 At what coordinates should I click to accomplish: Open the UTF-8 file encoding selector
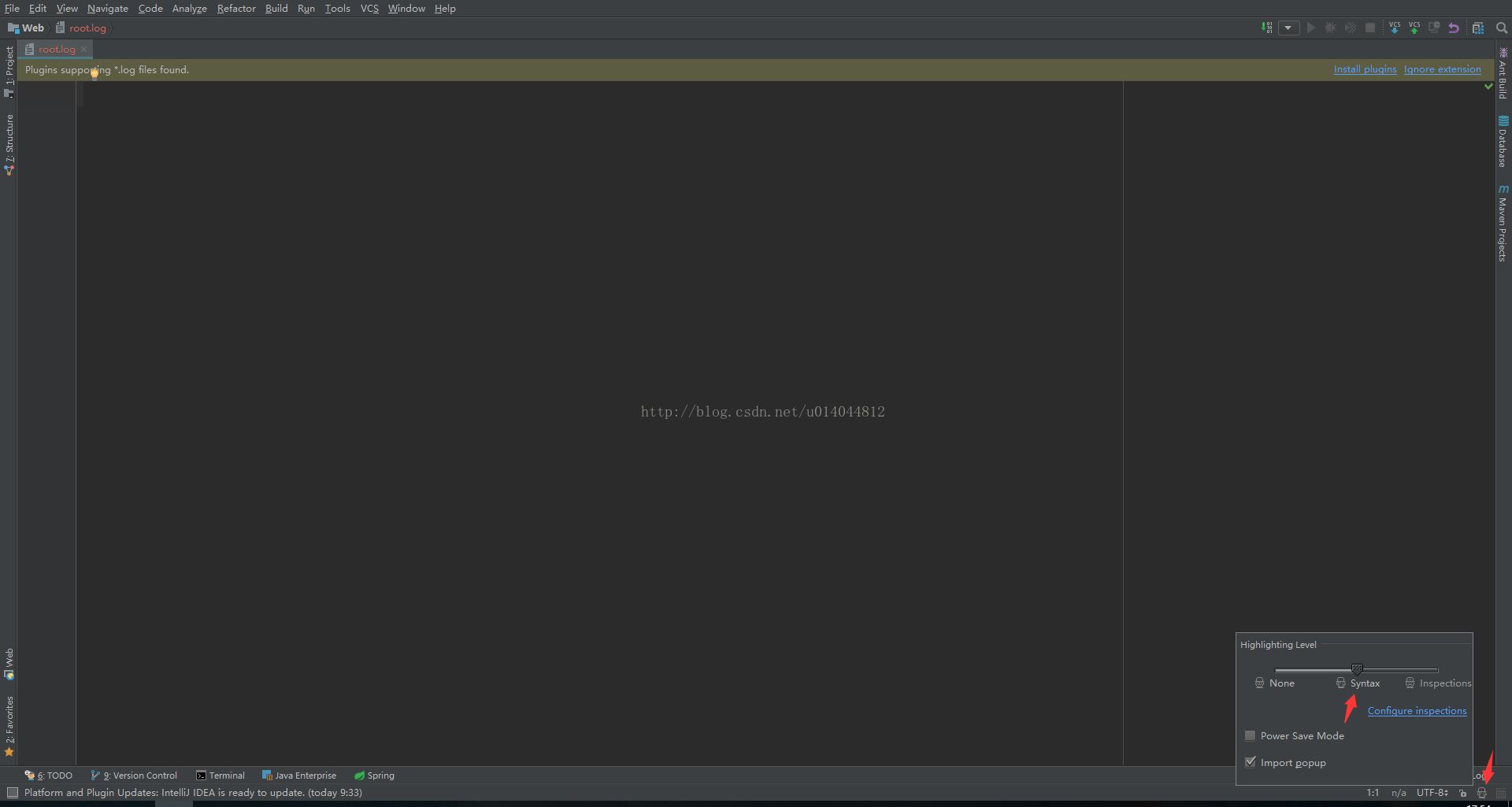pos(1432,792)
